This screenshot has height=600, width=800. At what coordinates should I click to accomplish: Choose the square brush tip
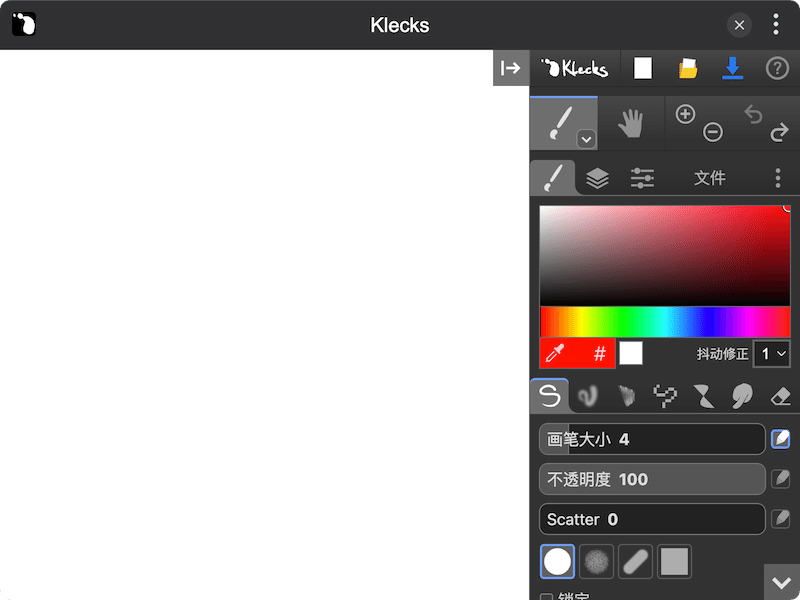click(x=674, y=561)
